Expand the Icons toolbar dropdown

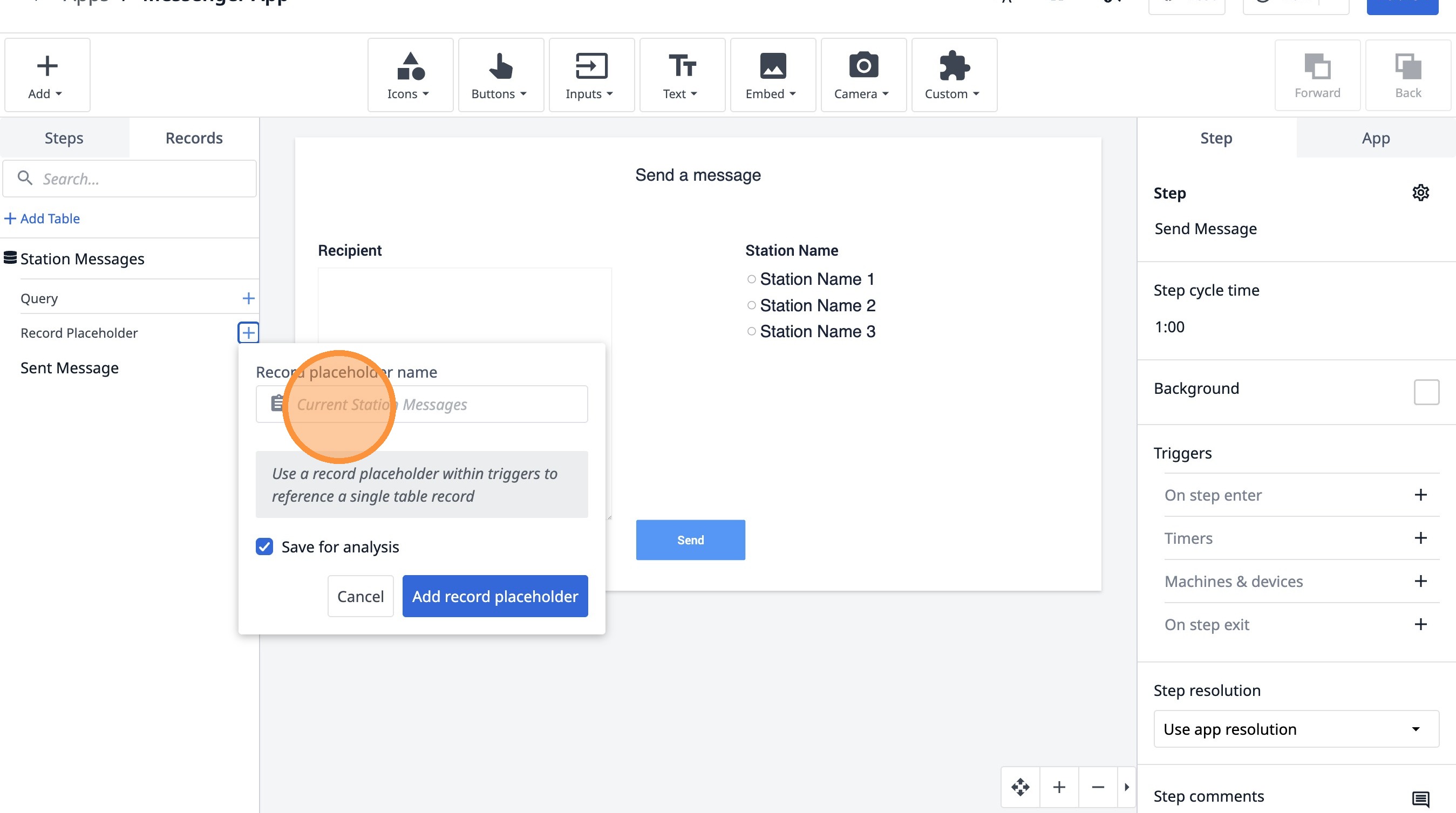pos(410,74)
